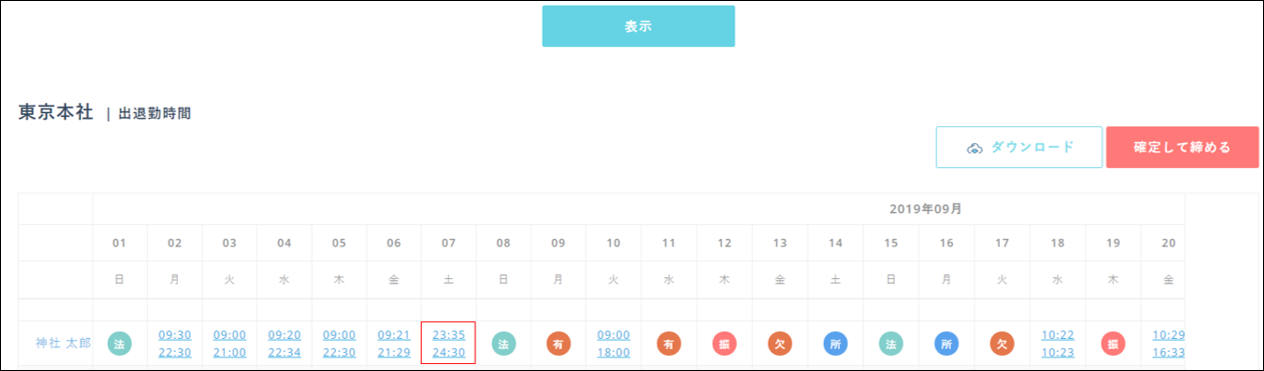Click the 有 badge under date 09

559,344
